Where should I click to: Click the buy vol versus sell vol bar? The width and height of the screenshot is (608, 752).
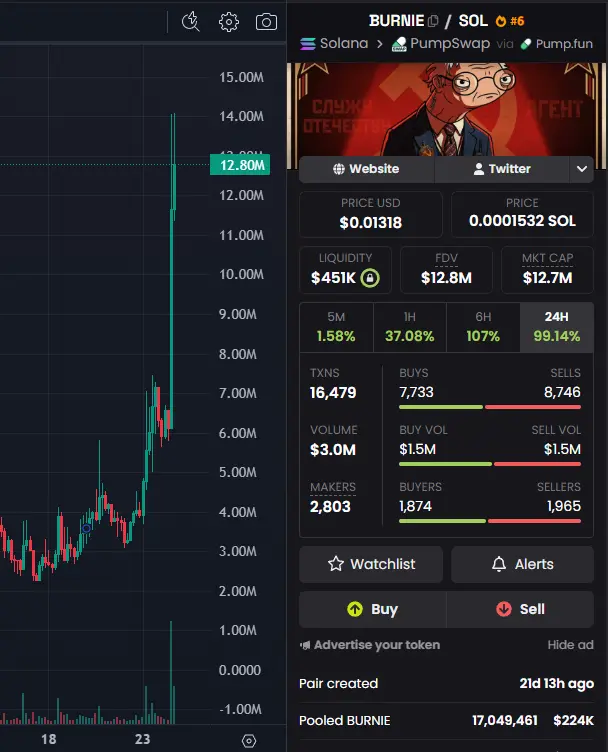(x=490, y=464)
